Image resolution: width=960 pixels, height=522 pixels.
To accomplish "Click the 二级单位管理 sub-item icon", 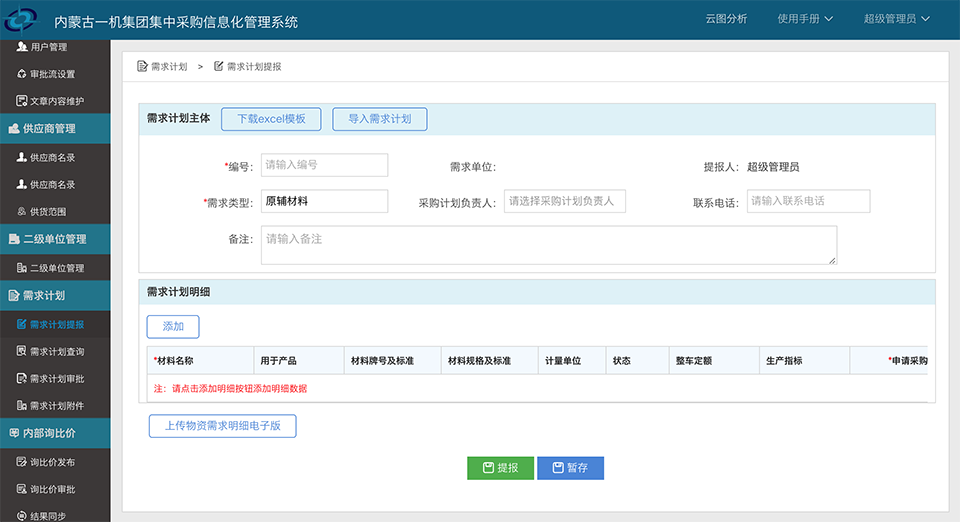I will click(x=21, y=268).
